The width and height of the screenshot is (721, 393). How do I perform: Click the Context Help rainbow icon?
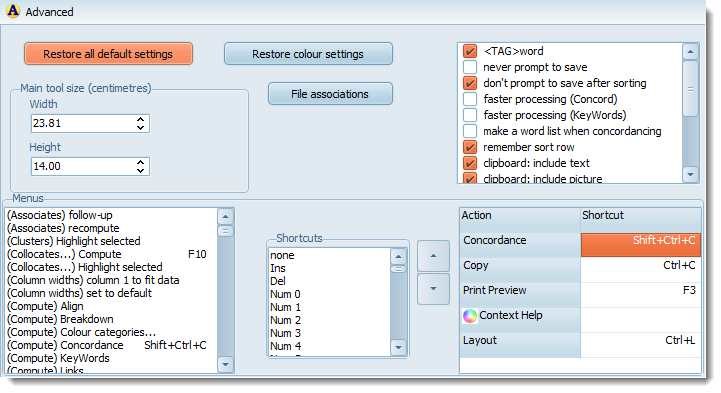pyautogui.click(x=469, y=316)
